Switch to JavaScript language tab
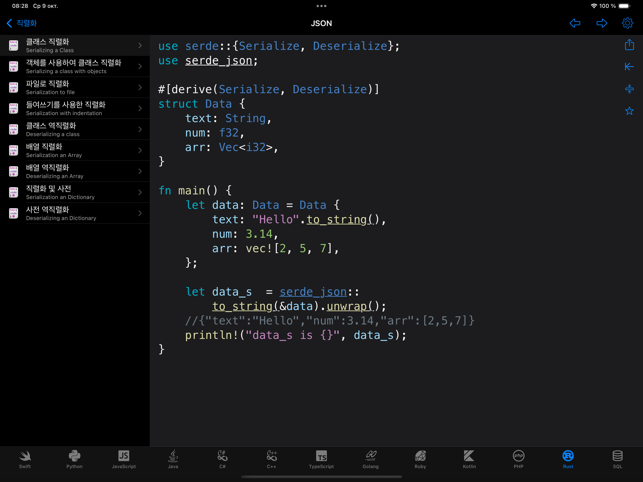Screen dimensions: 643x482 pyautogui.click(x=124, y=459)
